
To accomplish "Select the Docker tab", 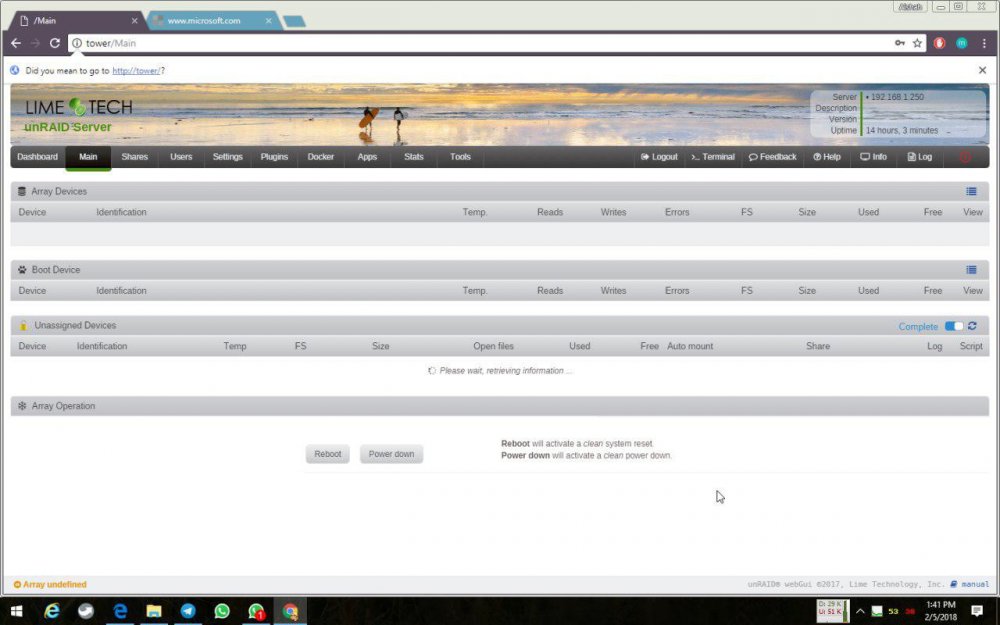I will [x=321, y=157].
